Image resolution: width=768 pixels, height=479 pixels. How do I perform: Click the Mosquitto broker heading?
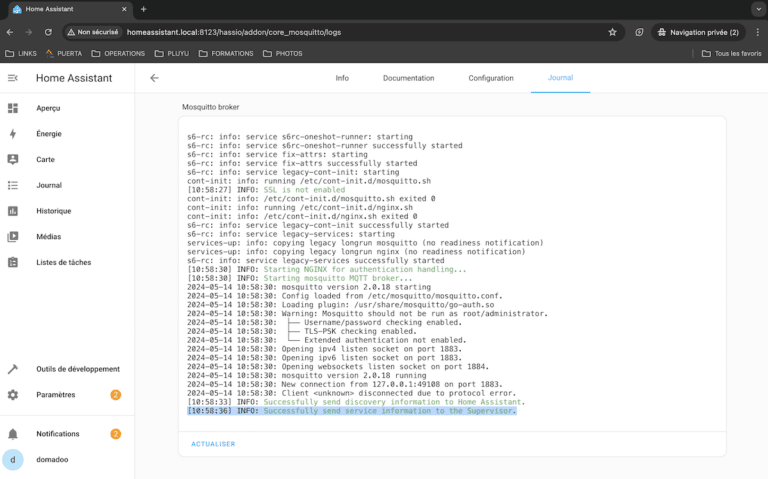pyautogui.click(x=211, y=107)
